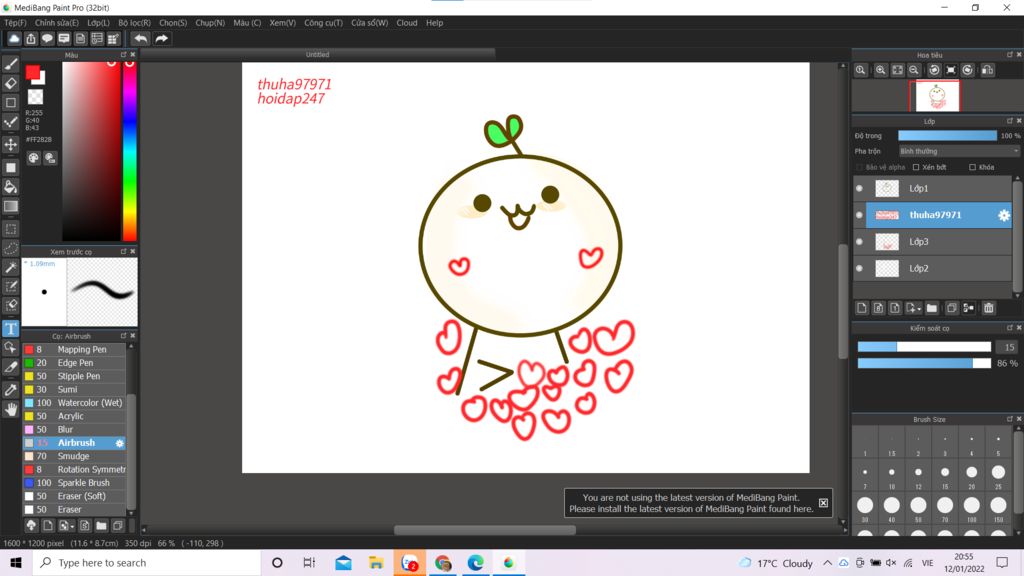This screenshot has height=576, width=1024.
Task: Click the speech bubble icon in toolbar
Action: click(x=47, y=39)
